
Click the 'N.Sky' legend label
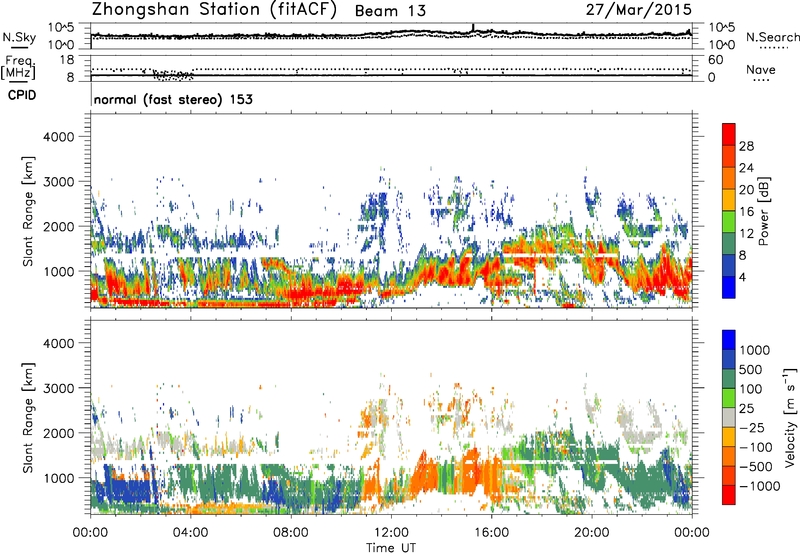19,37
